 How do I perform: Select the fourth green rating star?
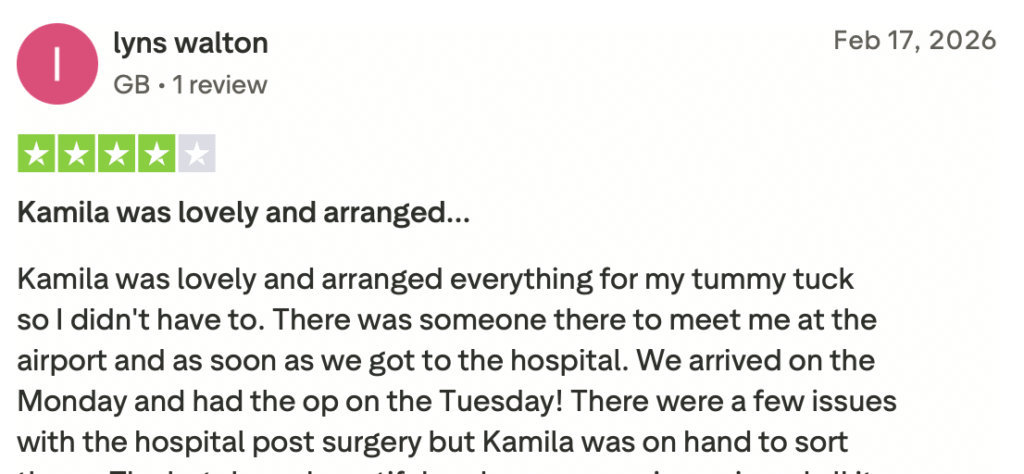tap(157, 154)
